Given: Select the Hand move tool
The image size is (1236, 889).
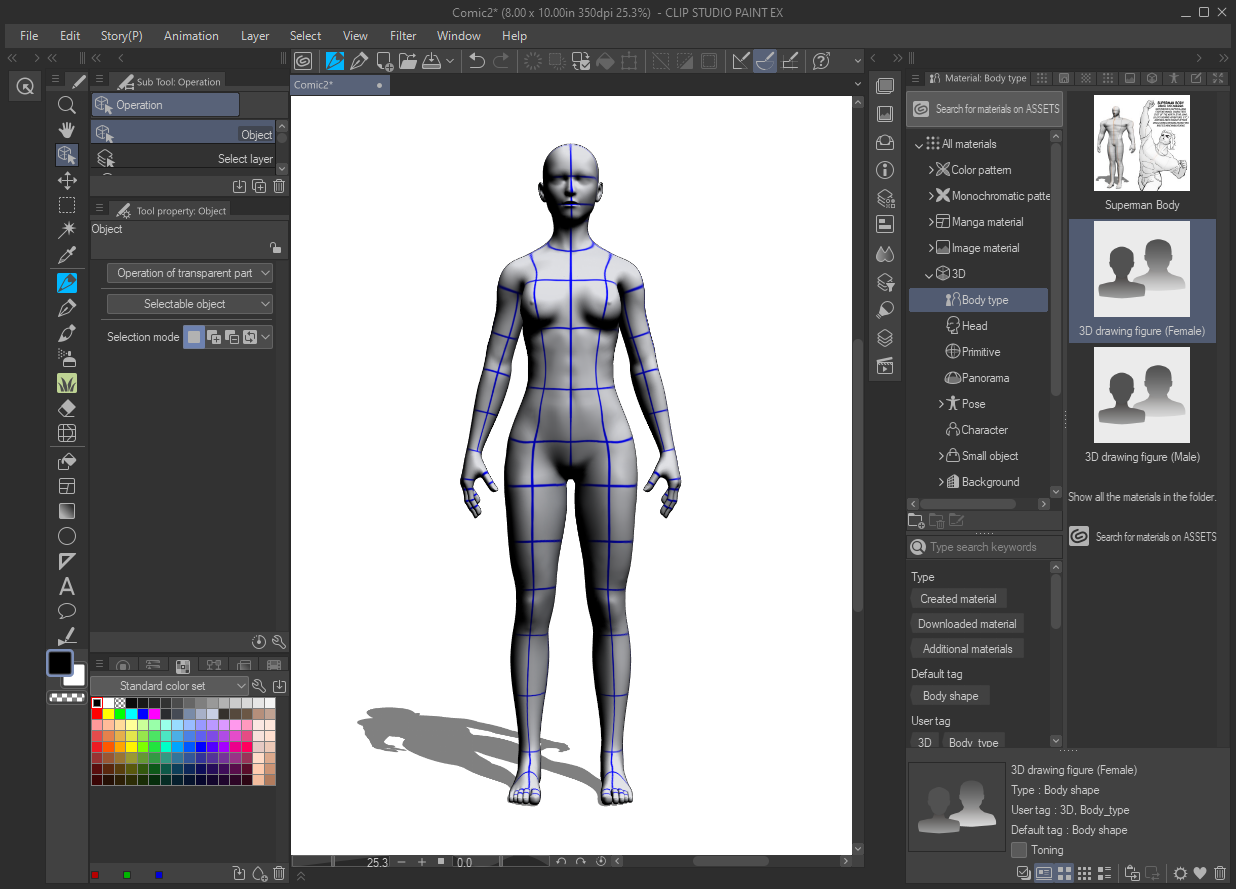Looking at the screenshot, I should [x=67, y=130].
